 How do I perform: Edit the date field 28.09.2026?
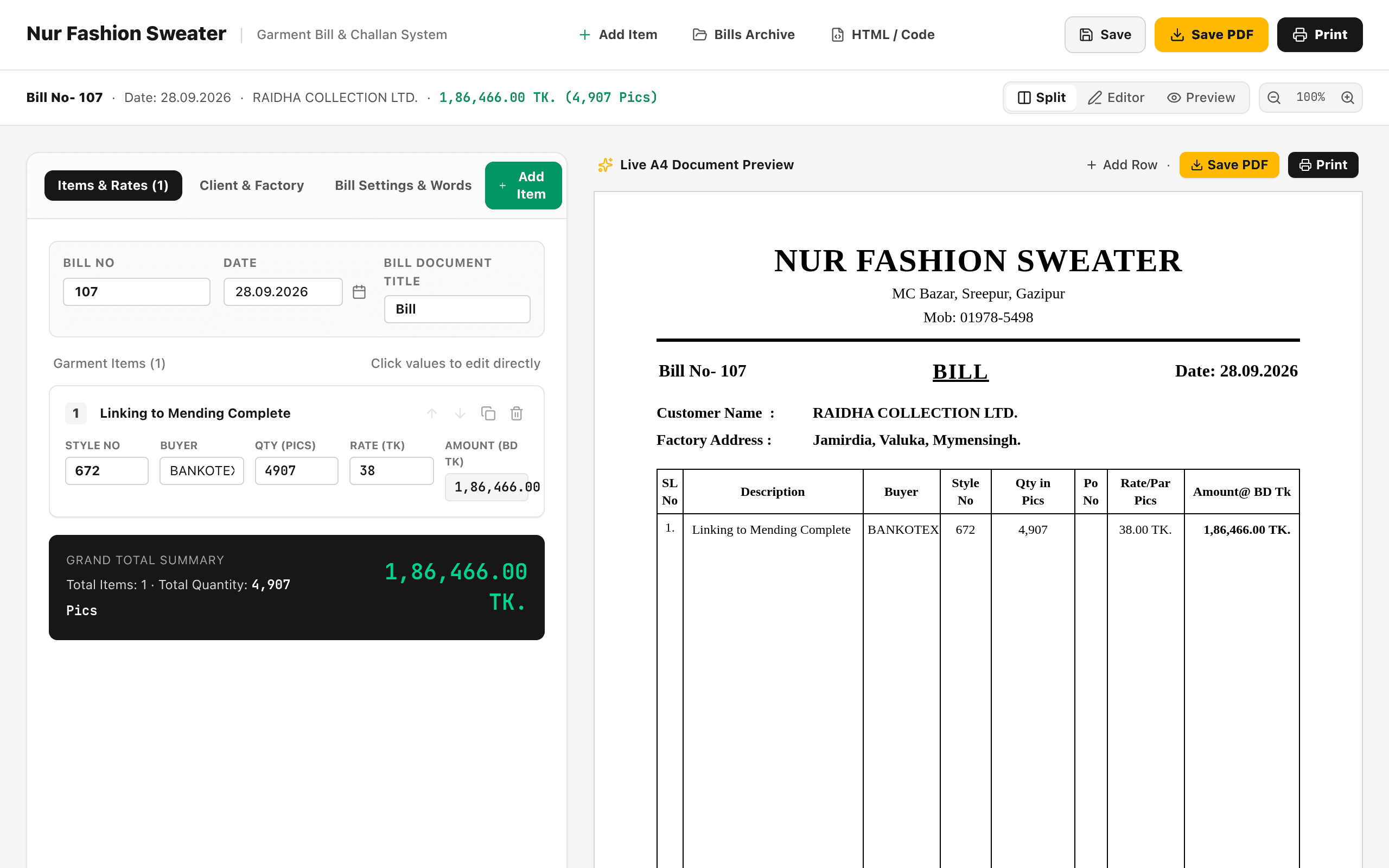pos(283,292)
